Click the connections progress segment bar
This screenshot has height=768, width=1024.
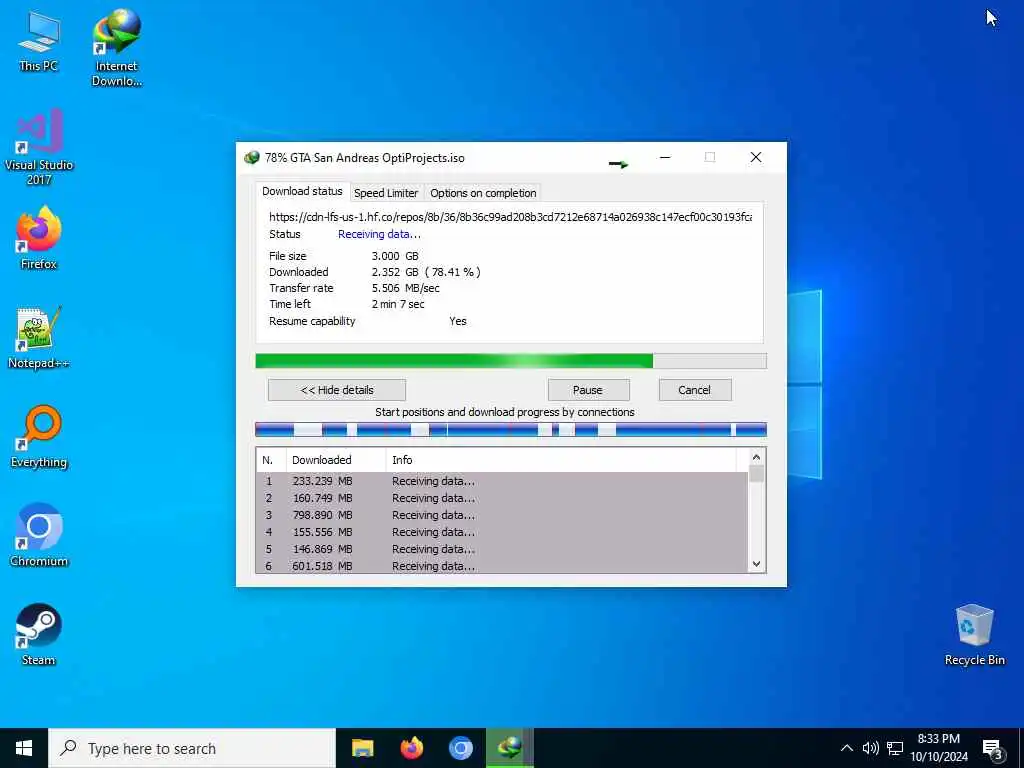coord(511,429)
